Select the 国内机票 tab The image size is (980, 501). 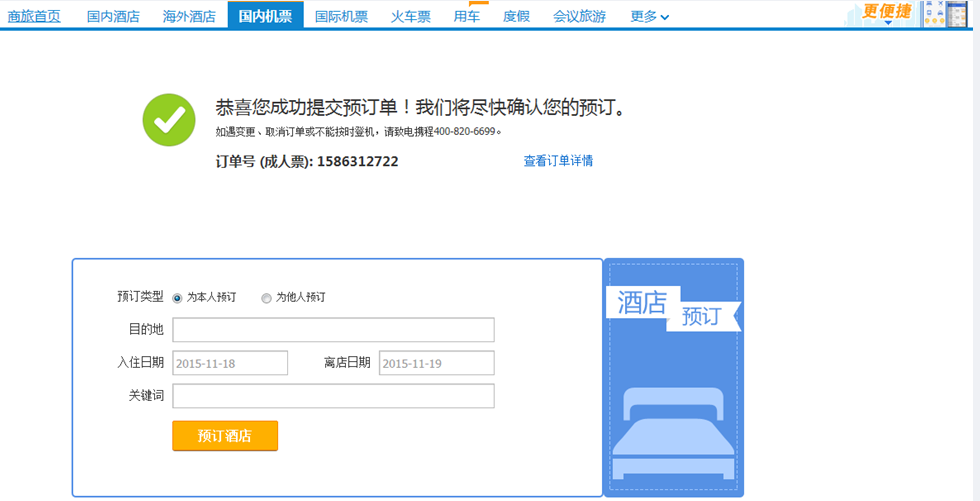tap(266, 15)
